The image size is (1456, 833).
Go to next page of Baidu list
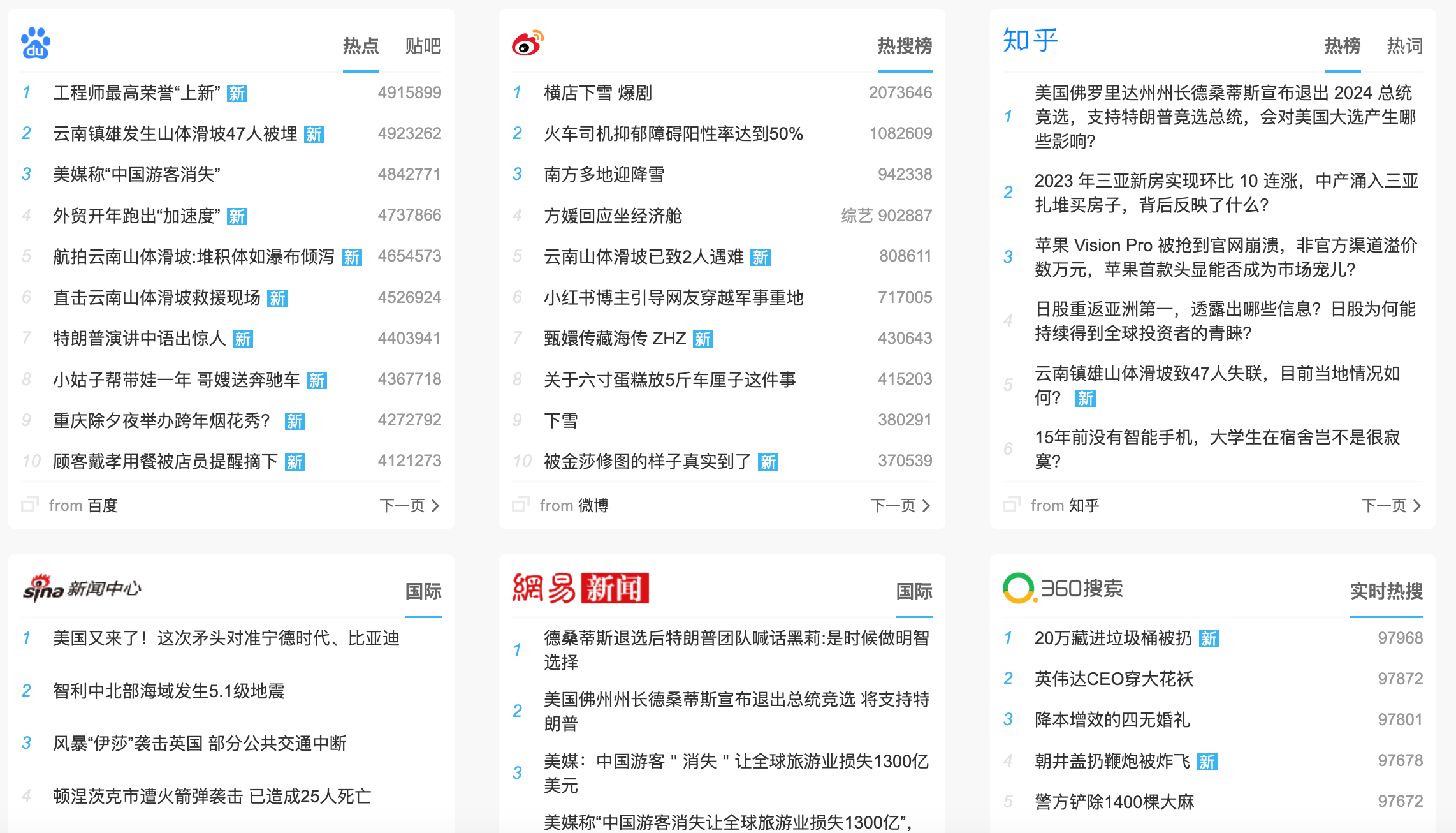pos(409,506)
